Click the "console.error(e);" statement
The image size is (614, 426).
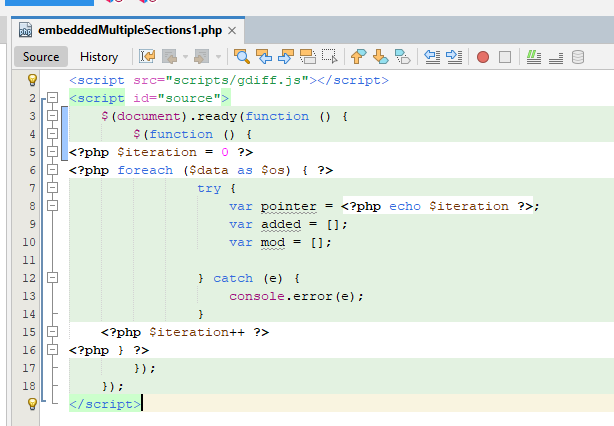[296, 296]
